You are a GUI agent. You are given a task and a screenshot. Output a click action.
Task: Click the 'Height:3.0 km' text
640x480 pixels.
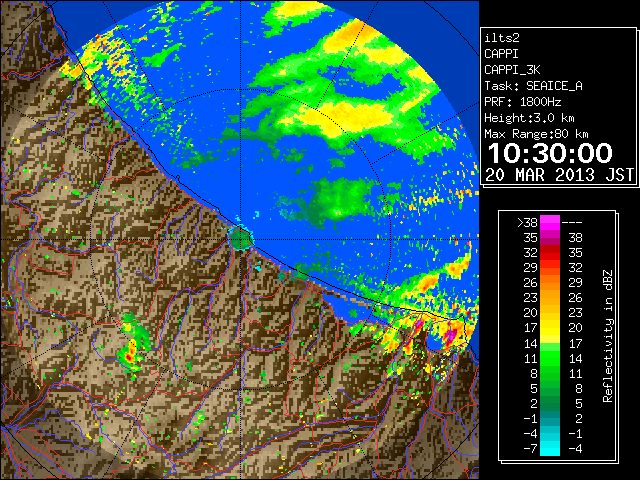(529, 118)
